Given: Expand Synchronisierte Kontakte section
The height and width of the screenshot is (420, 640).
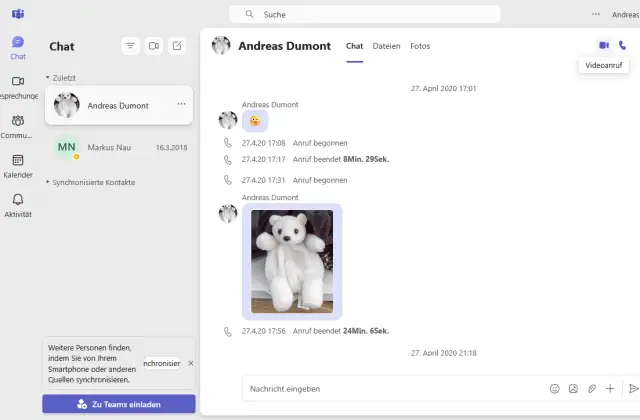Looking at the screenshot, I should [91, 182].
